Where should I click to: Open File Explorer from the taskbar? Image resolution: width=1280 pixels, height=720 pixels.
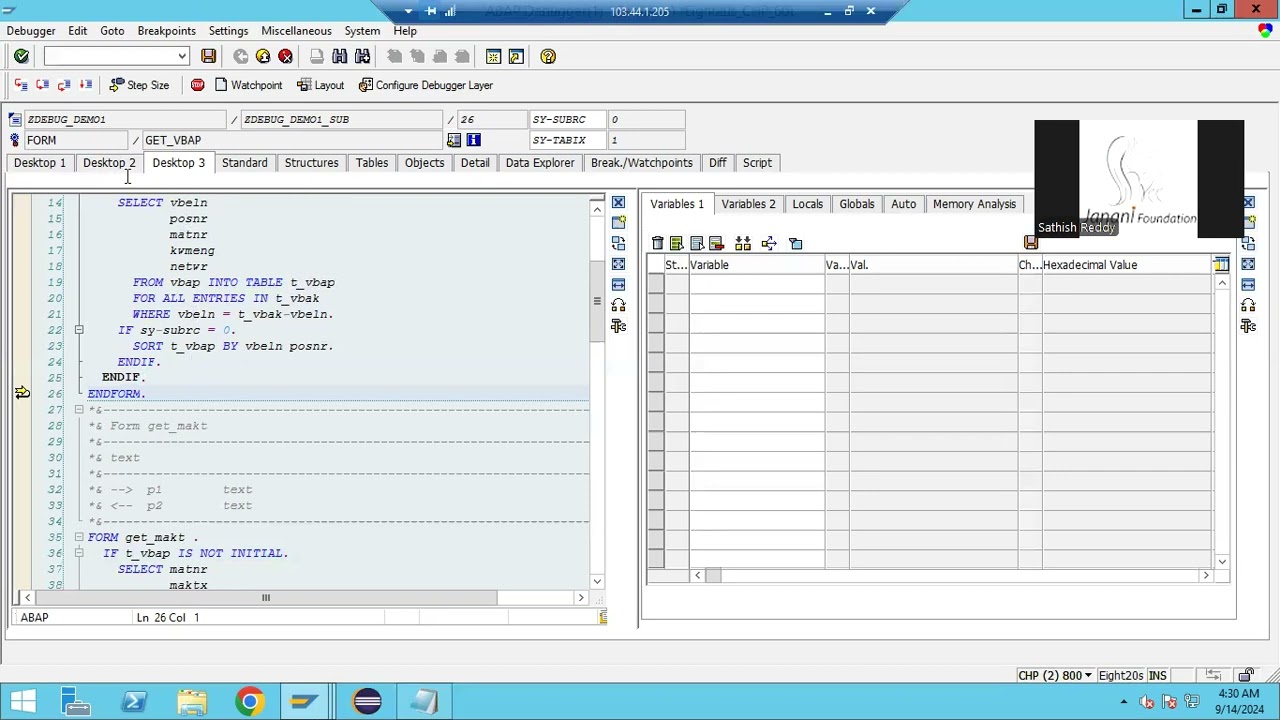point(192,701)
